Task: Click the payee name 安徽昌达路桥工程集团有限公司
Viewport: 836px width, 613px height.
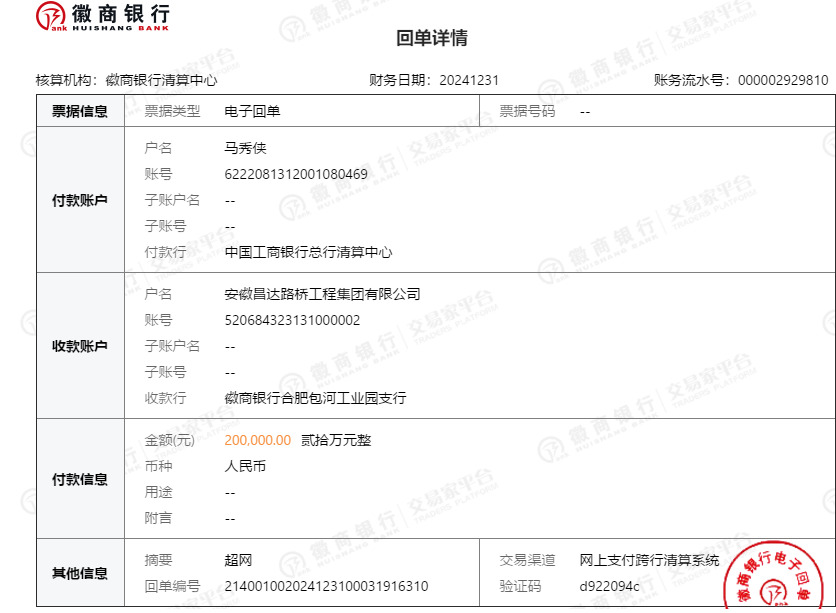Action: [322, 294]
